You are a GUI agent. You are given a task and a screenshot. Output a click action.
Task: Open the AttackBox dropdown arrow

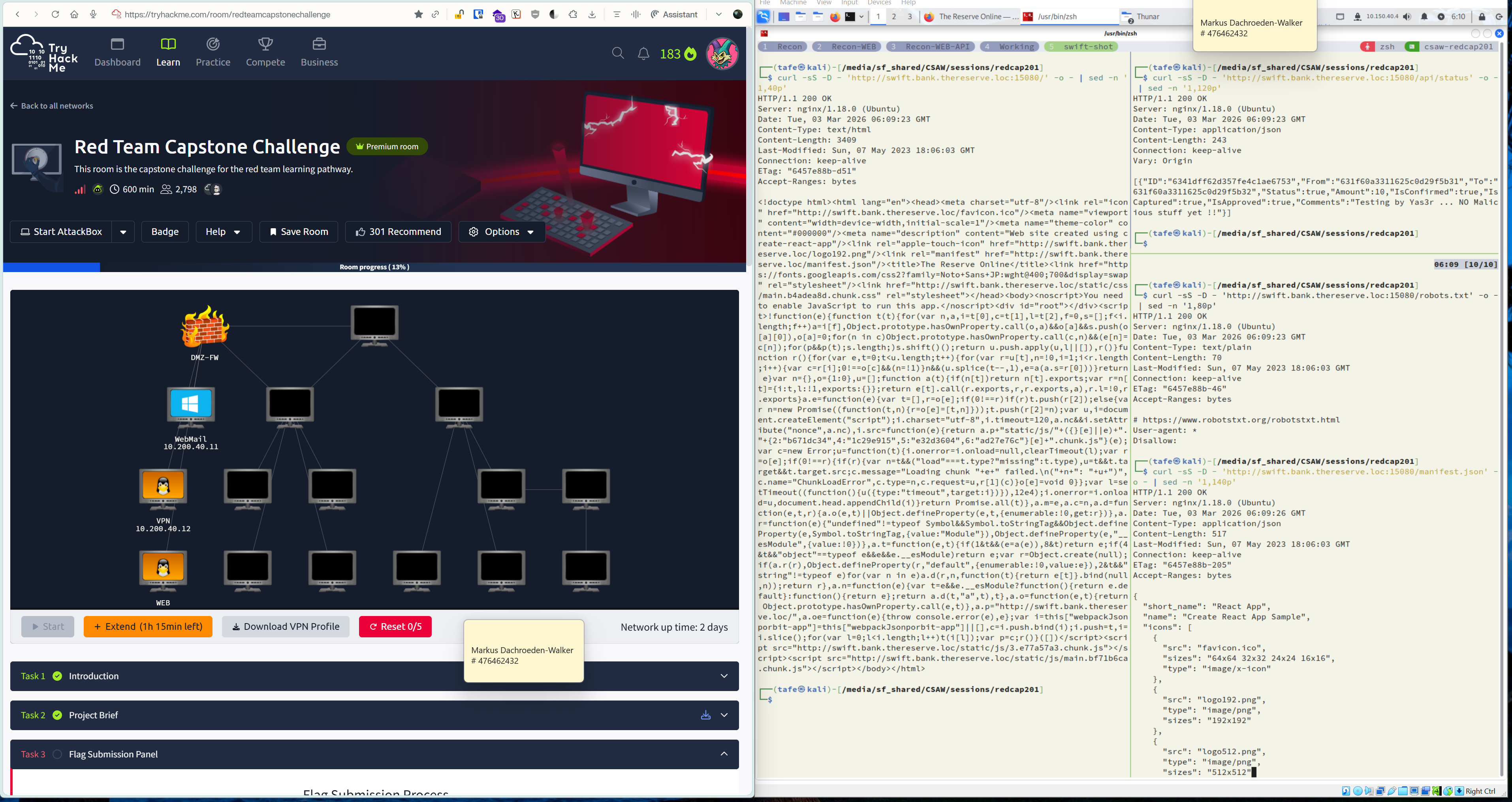coord(123,232)
